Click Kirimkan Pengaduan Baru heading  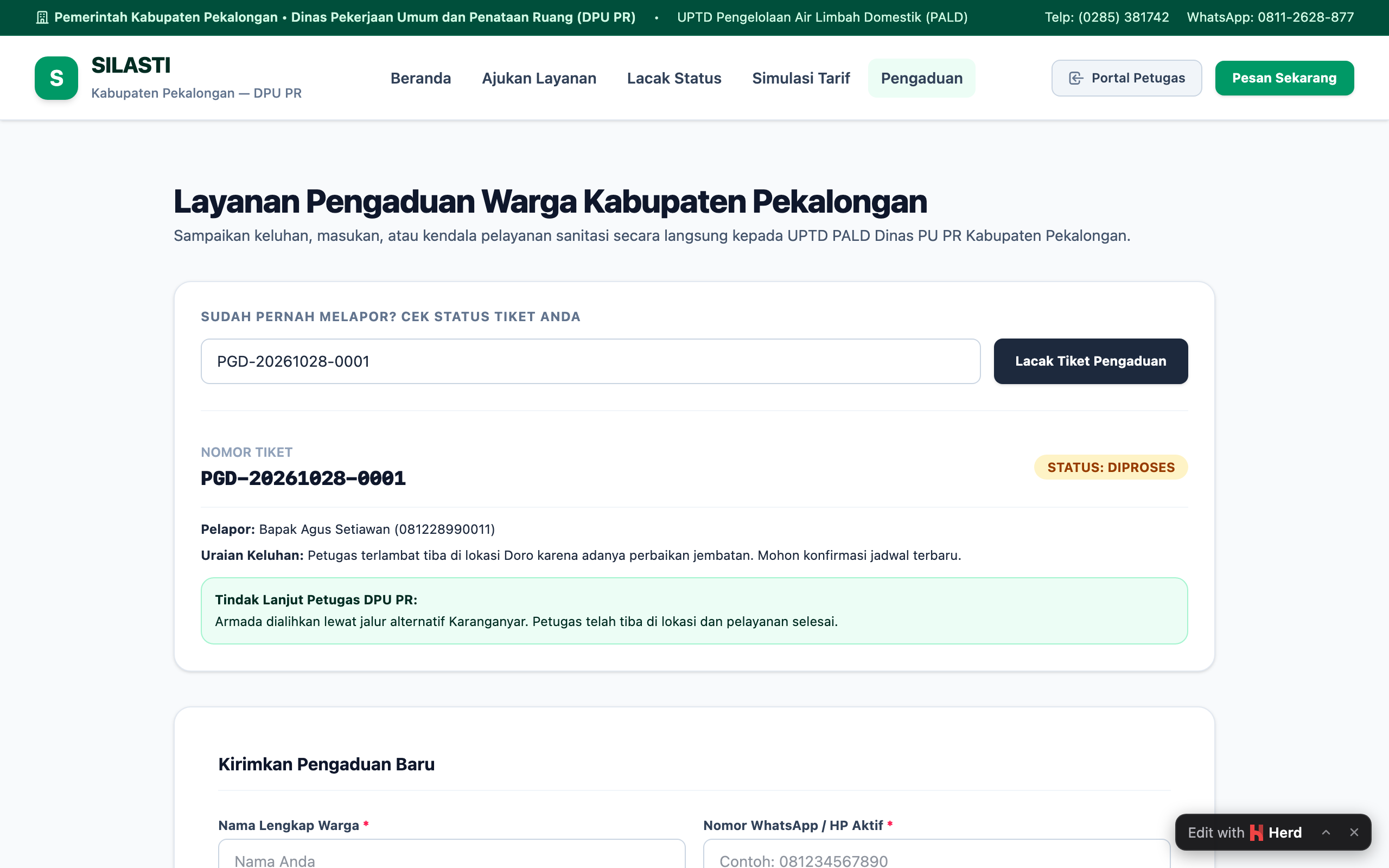click(327, 765)
